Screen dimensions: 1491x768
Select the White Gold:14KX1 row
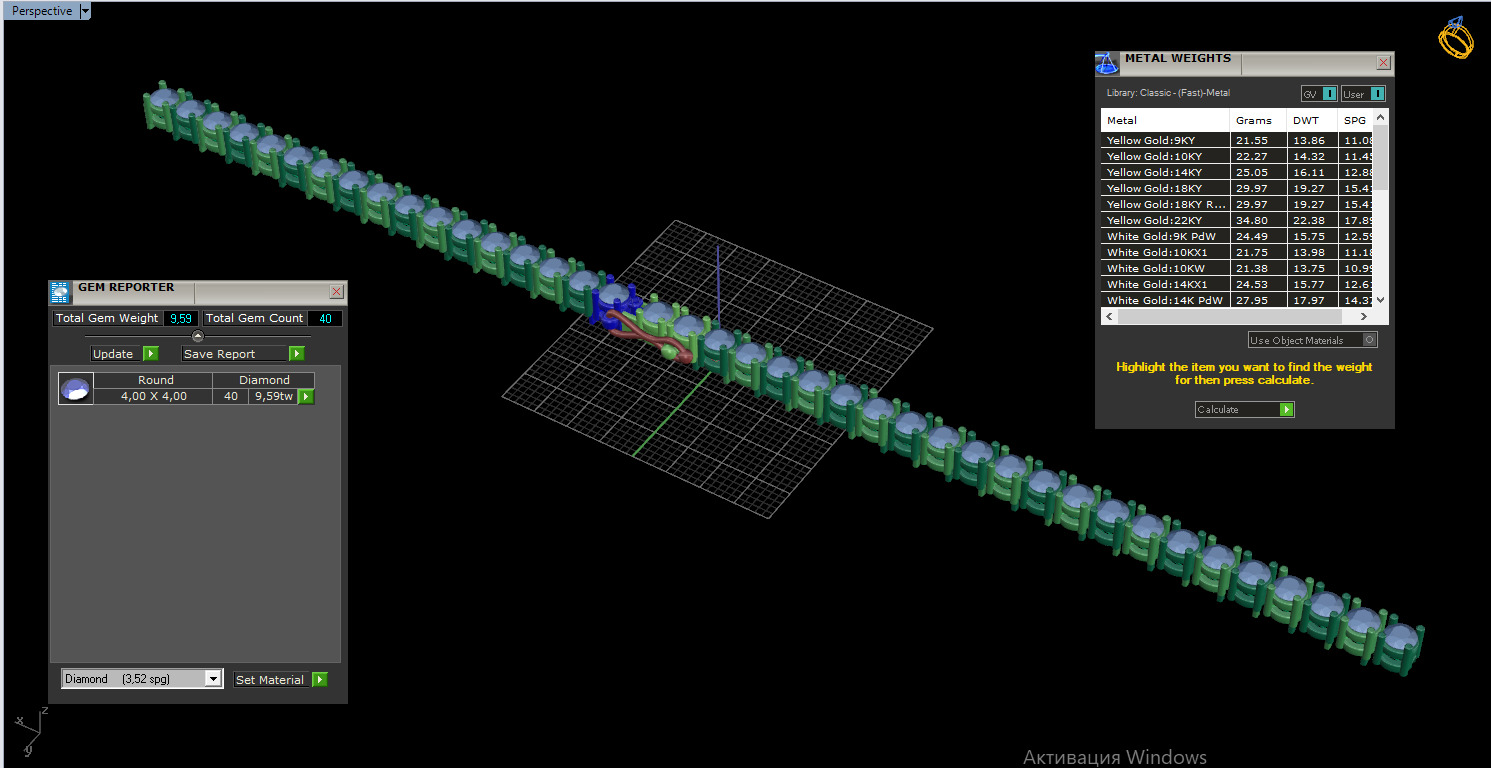[1237, 284]
